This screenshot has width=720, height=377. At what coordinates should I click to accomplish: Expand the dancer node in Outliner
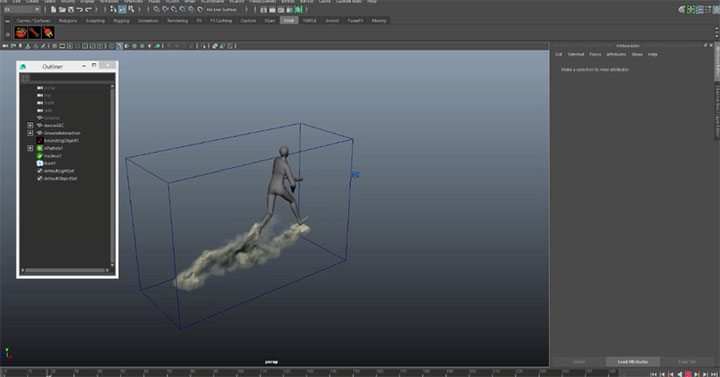(30, 125)
